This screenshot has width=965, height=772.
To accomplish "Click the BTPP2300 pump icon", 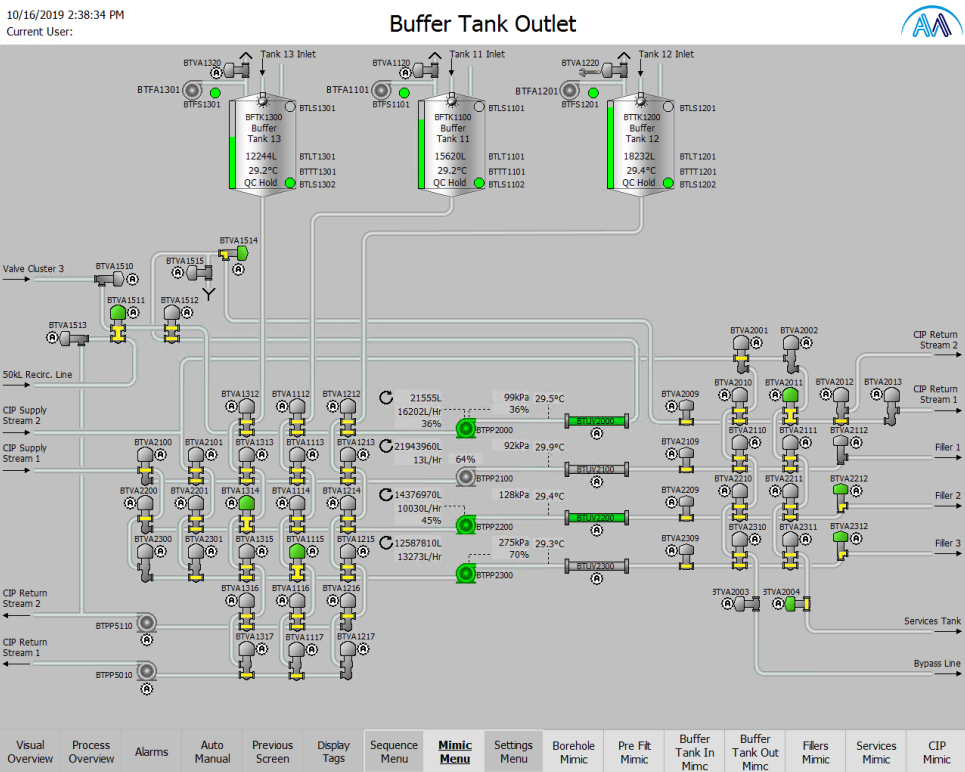I will point(466,574).
